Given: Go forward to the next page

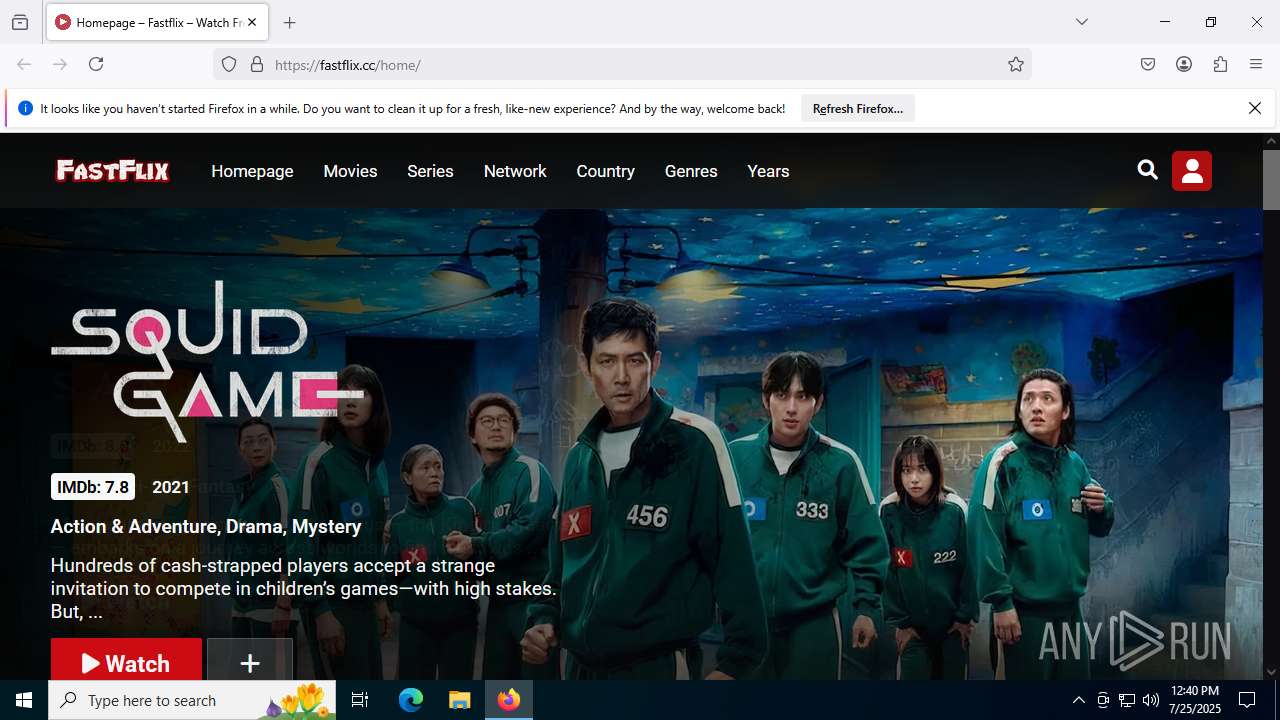Looking at the screenshot, I should coord(60,64).
